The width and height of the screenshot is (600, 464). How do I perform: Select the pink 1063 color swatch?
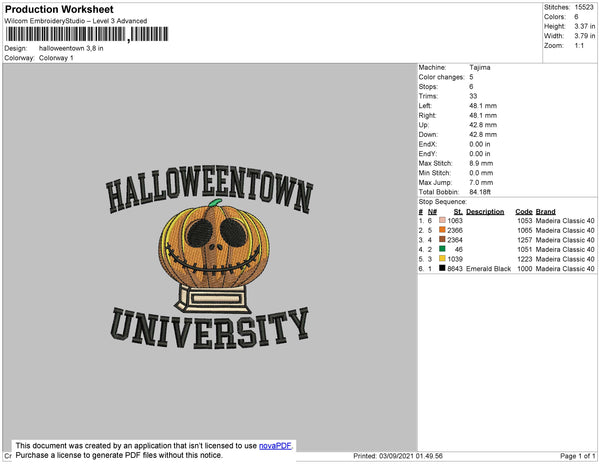point(442,220)
